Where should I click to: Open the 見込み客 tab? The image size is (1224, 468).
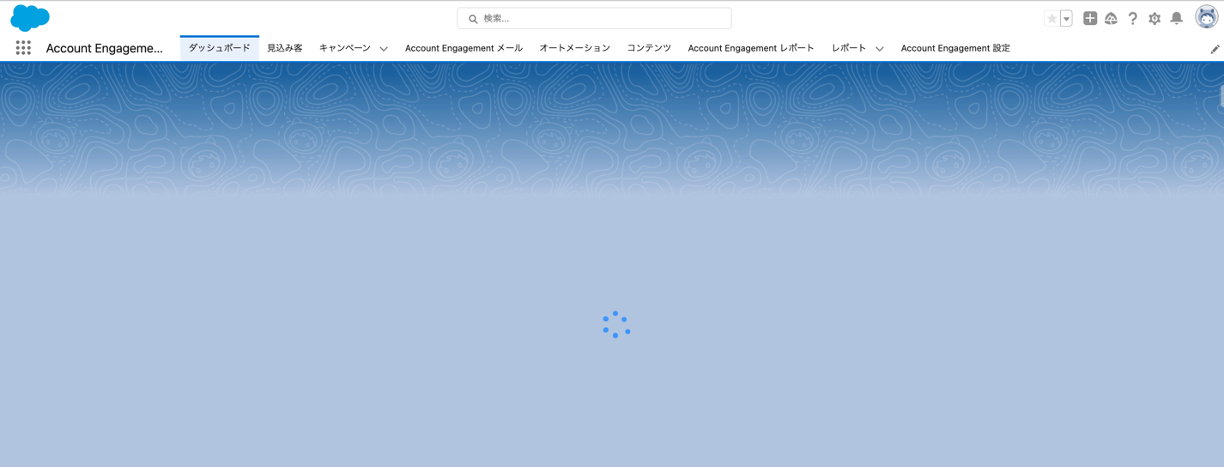point(285,48)
